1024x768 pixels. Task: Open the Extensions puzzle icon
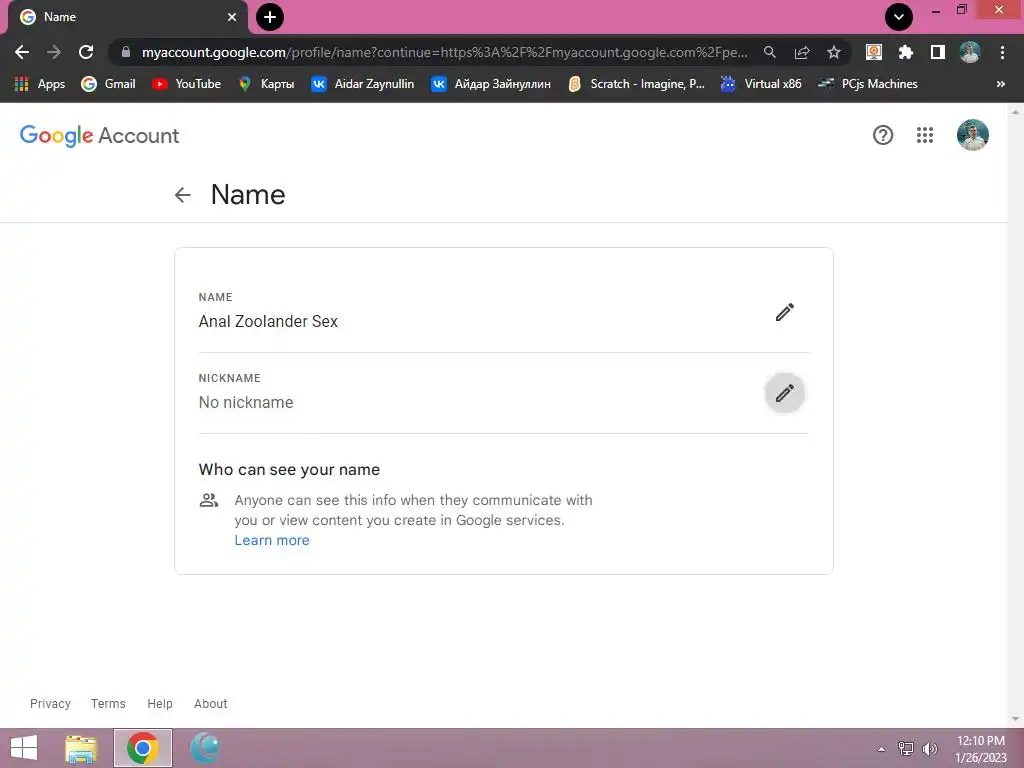905,52
